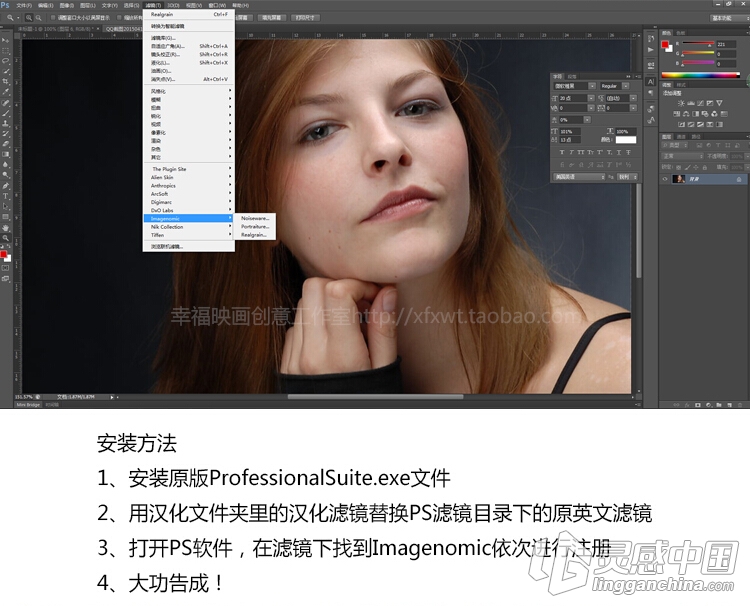
Task: Open the layer blend mode dropdown
Action: tap(683, 156)
